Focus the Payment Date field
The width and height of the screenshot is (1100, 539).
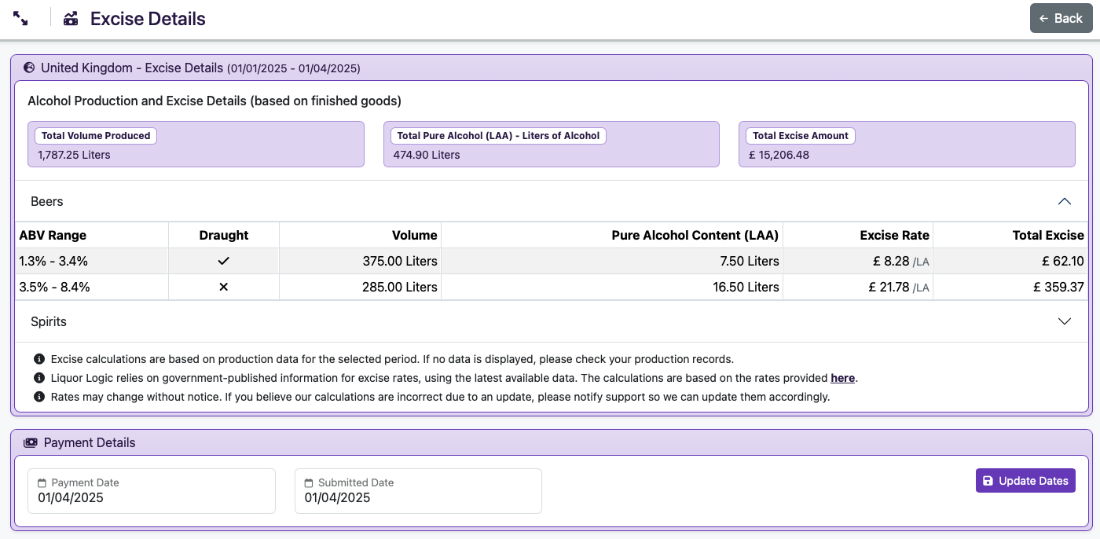pos(151,497)
